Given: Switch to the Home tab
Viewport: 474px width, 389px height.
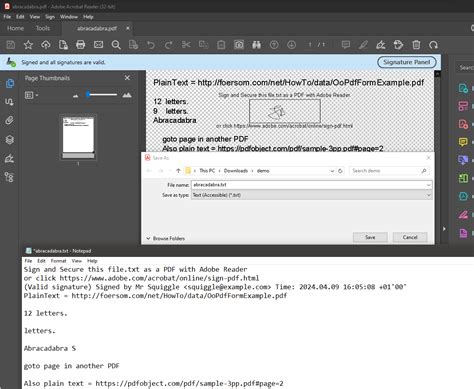Looking at the screenshot, I should click(x=15, y=28).
